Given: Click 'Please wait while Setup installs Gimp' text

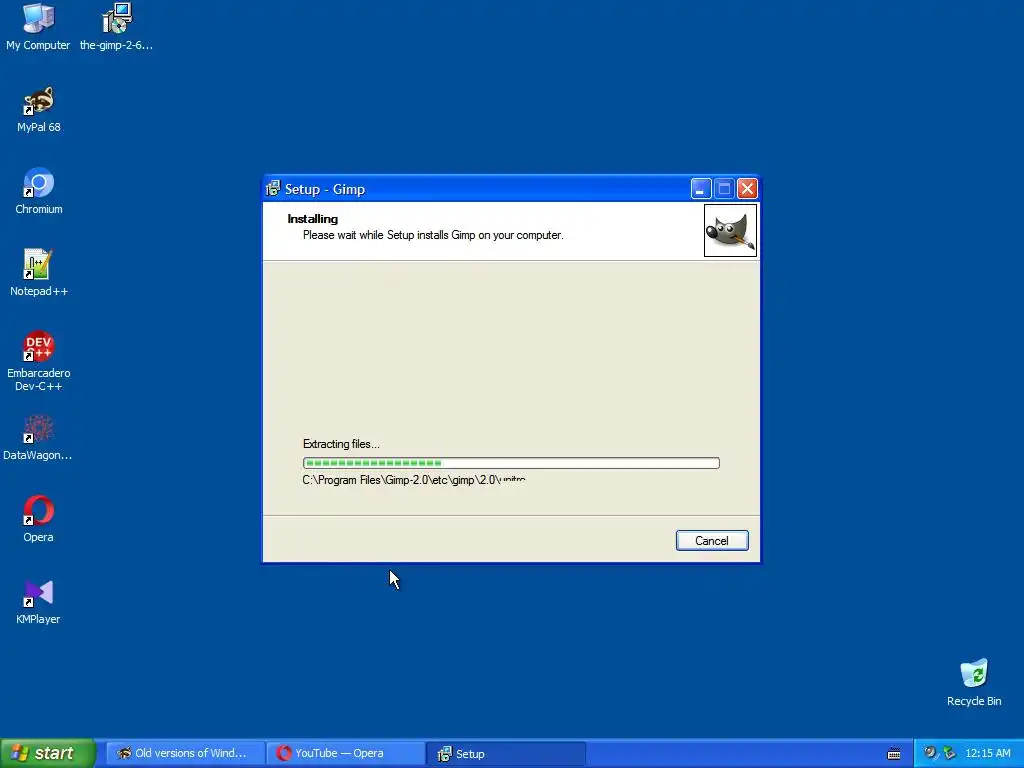Looking at the screenshot, I should coord(433,235).
